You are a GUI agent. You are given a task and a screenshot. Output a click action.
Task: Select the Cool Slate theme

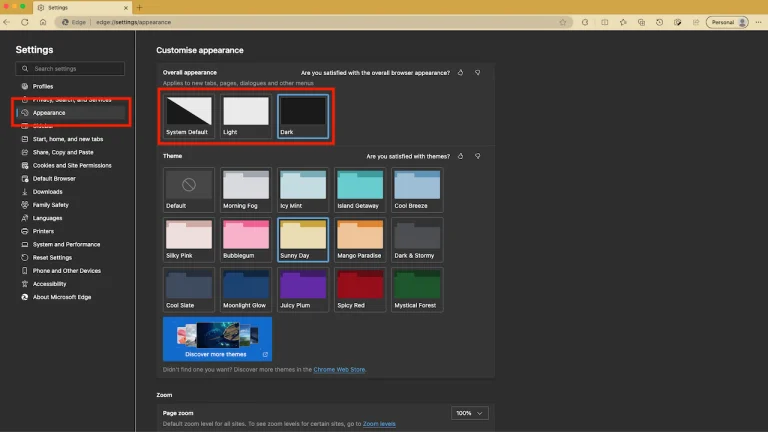[x=189, y=289]
